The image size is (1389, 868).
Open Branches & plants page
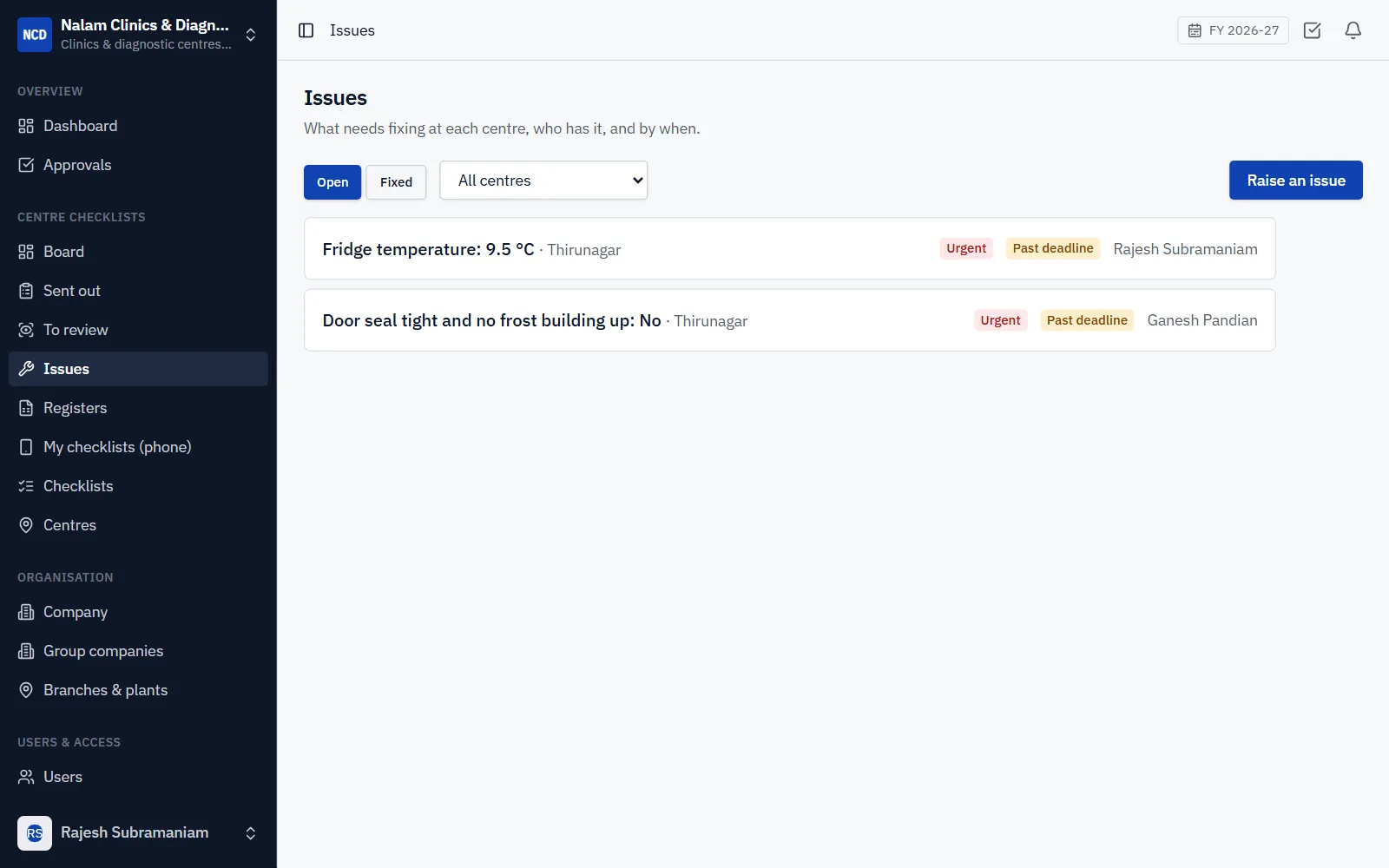point(138,690)
